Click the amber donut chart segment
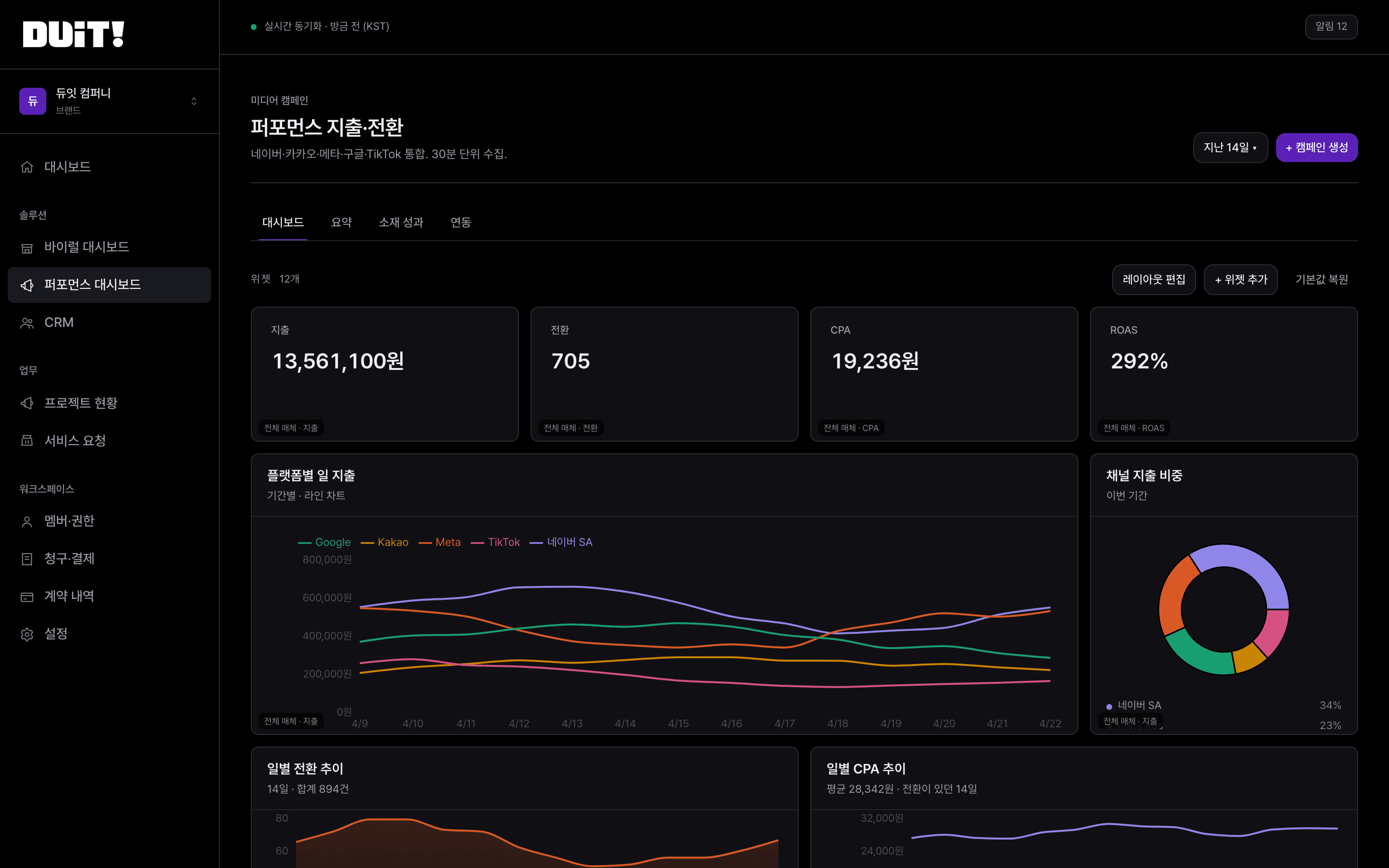This screenshot has width=1389, height=868. (x=1248, y=658)
